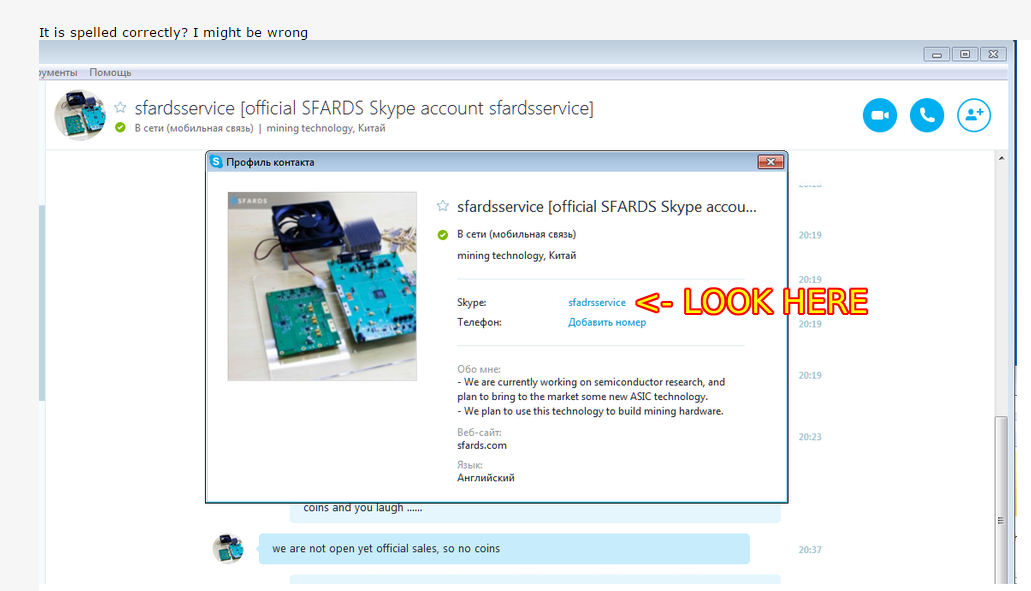Screen dimensions: 1031x591
Task: Click the chat scrollbar up arrow
Action: coord(1001,158)
